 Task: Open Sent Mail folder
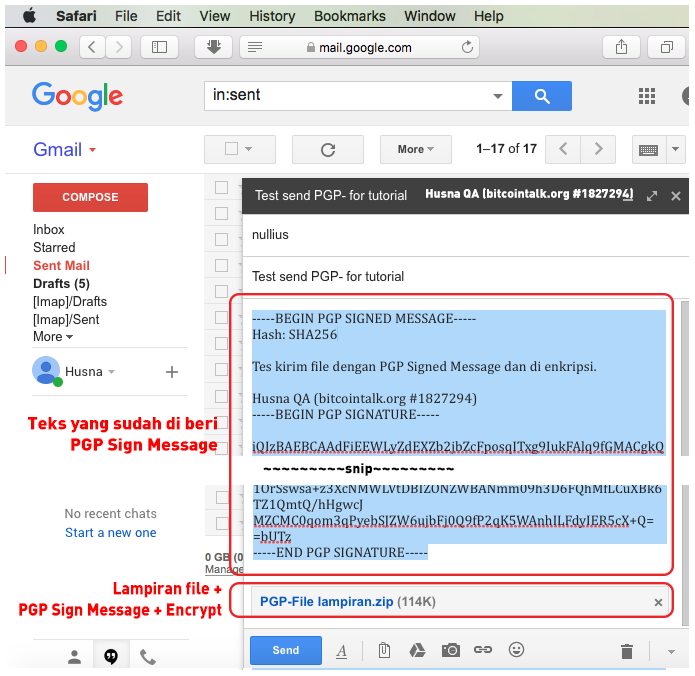pyautogui.click(x=62, y=266)
